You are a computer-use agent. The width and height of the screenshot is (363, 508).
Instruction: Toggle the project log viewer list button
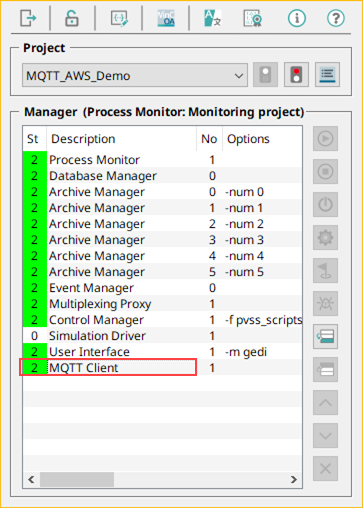coord(327,75)
